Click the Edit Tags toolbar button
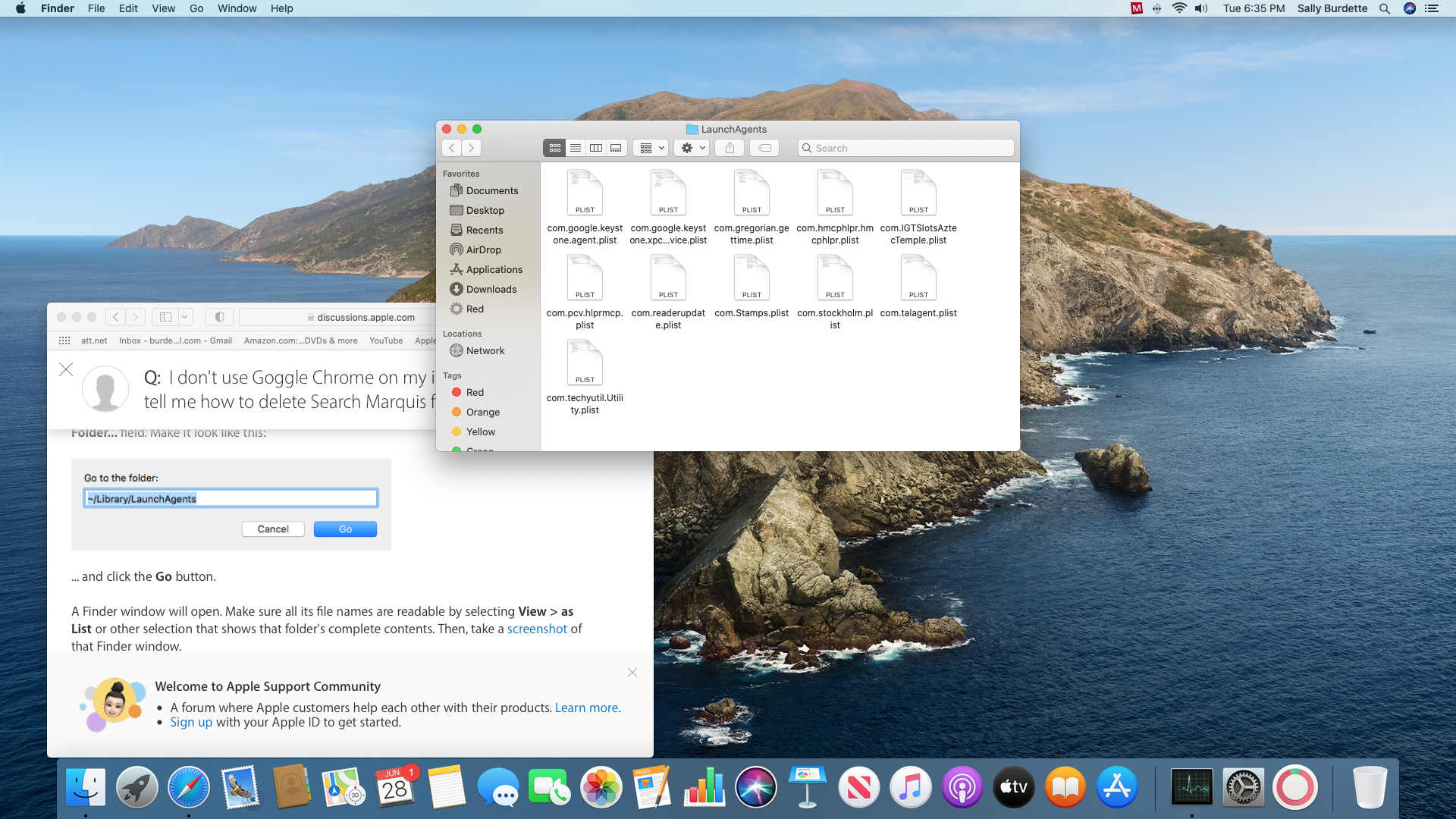Viewport: 1456px width, 819px height. click(x=764, y=148)
